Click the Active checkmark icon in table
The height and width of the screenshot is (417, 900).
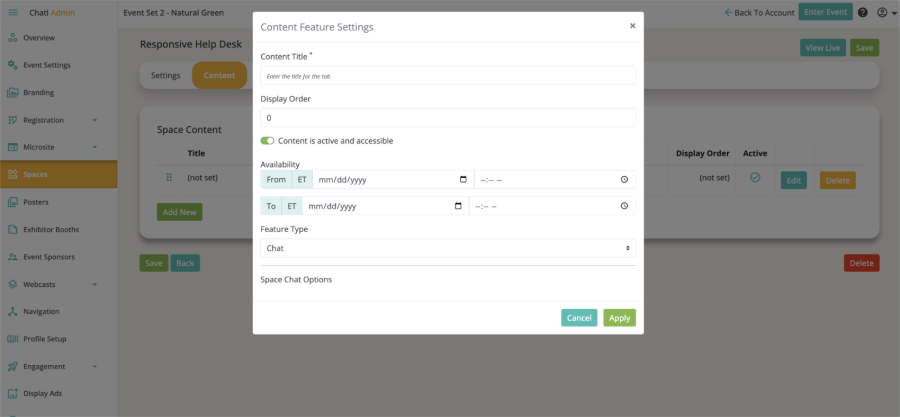(x=755, y=178)
